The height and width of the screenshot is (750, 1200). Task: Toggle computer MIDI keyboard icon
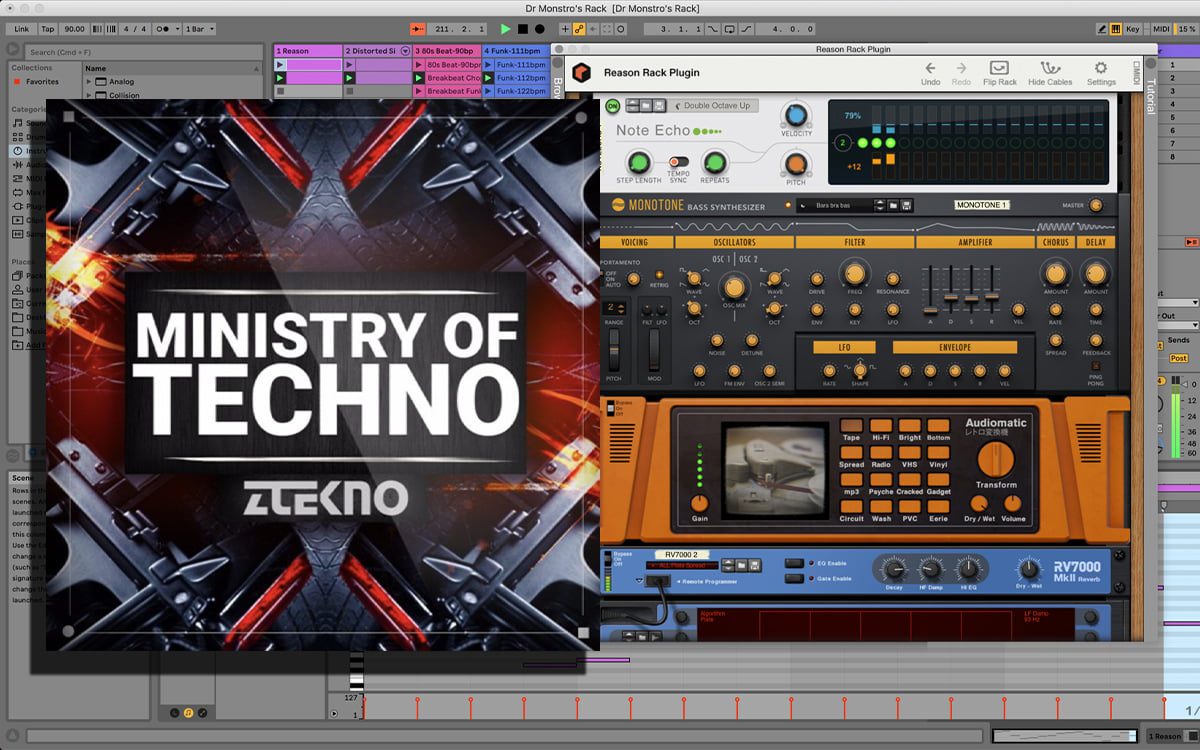point(1117,29)
